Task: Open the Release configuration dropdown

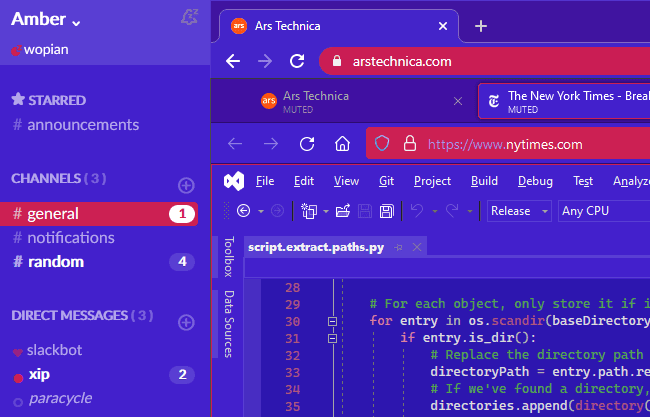Action: coord(519,211)
